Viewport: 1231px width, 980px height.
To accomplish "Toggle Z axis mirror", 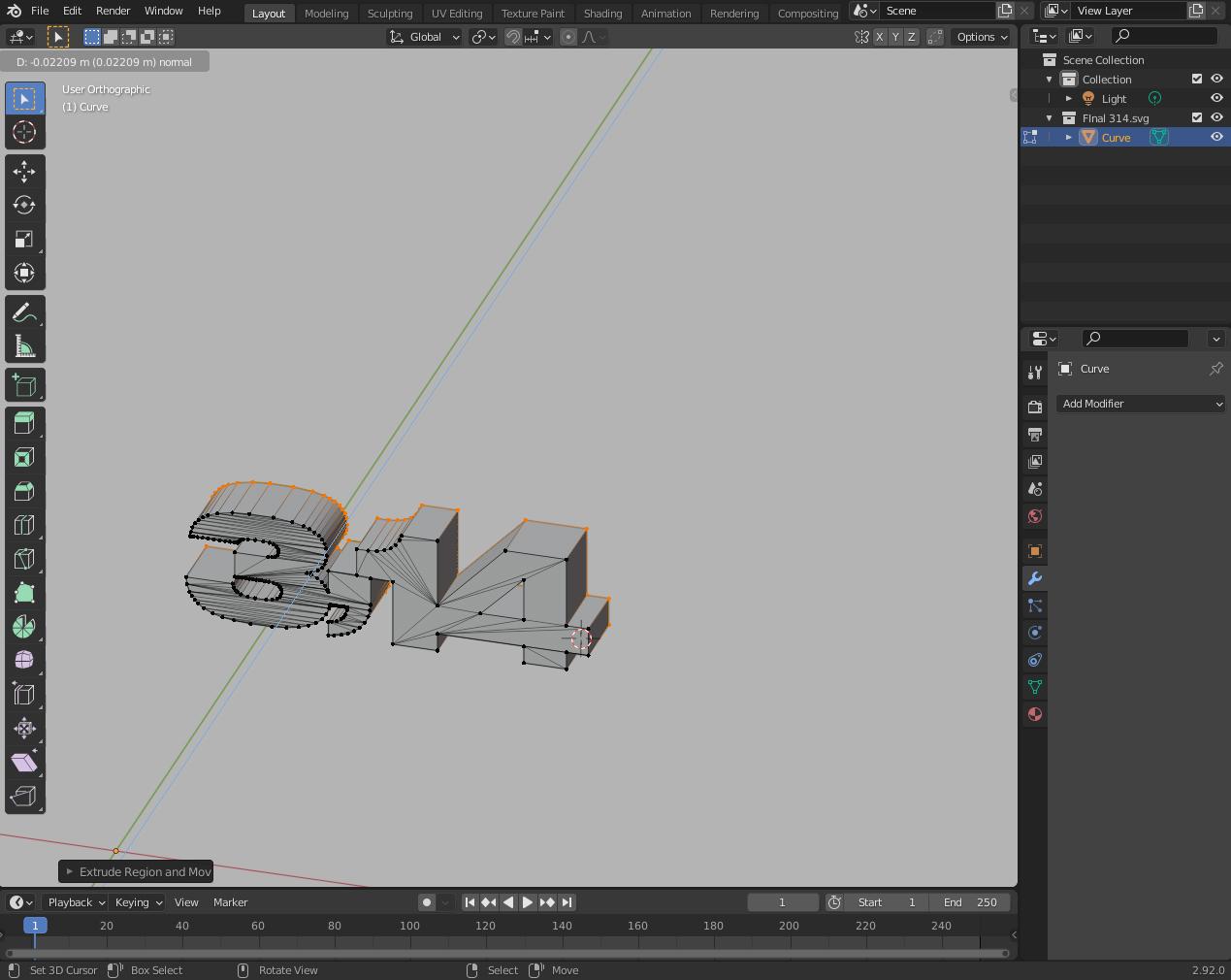I will (x=911, y=37).
